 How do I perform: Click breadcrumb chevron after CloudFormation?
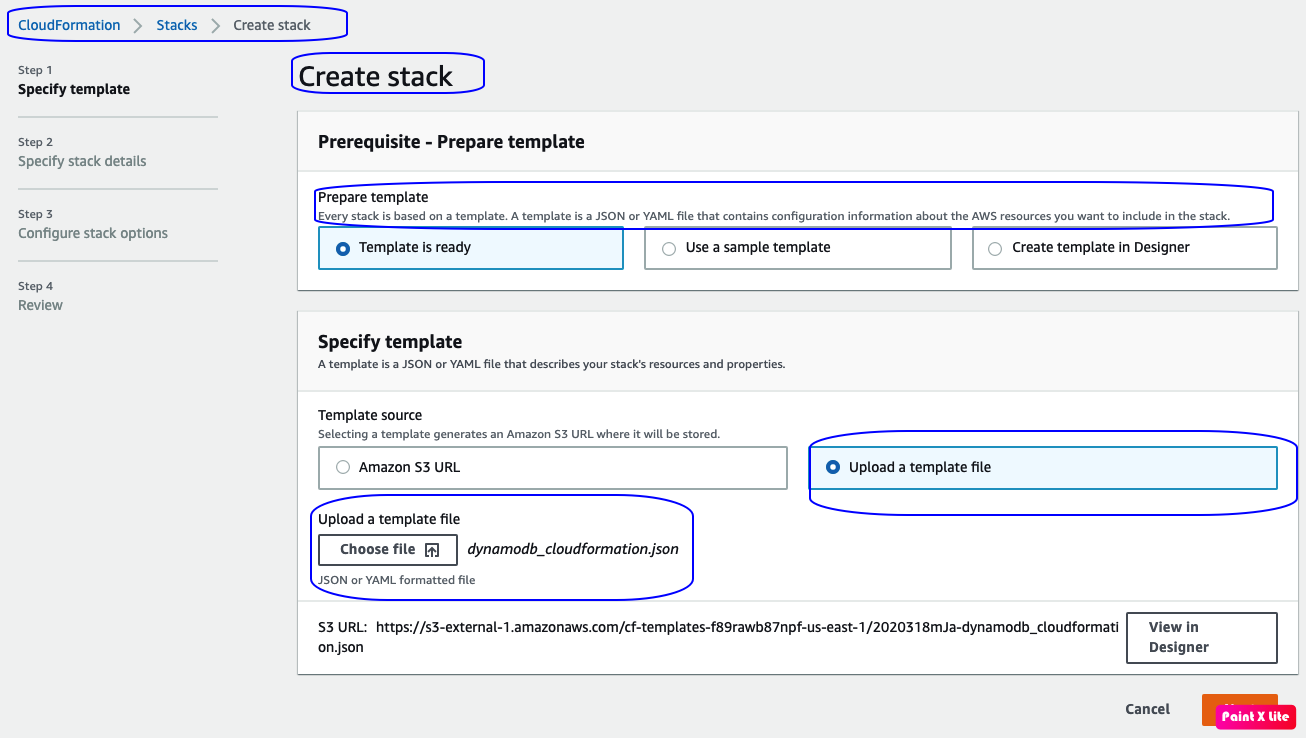pos(139,25)
